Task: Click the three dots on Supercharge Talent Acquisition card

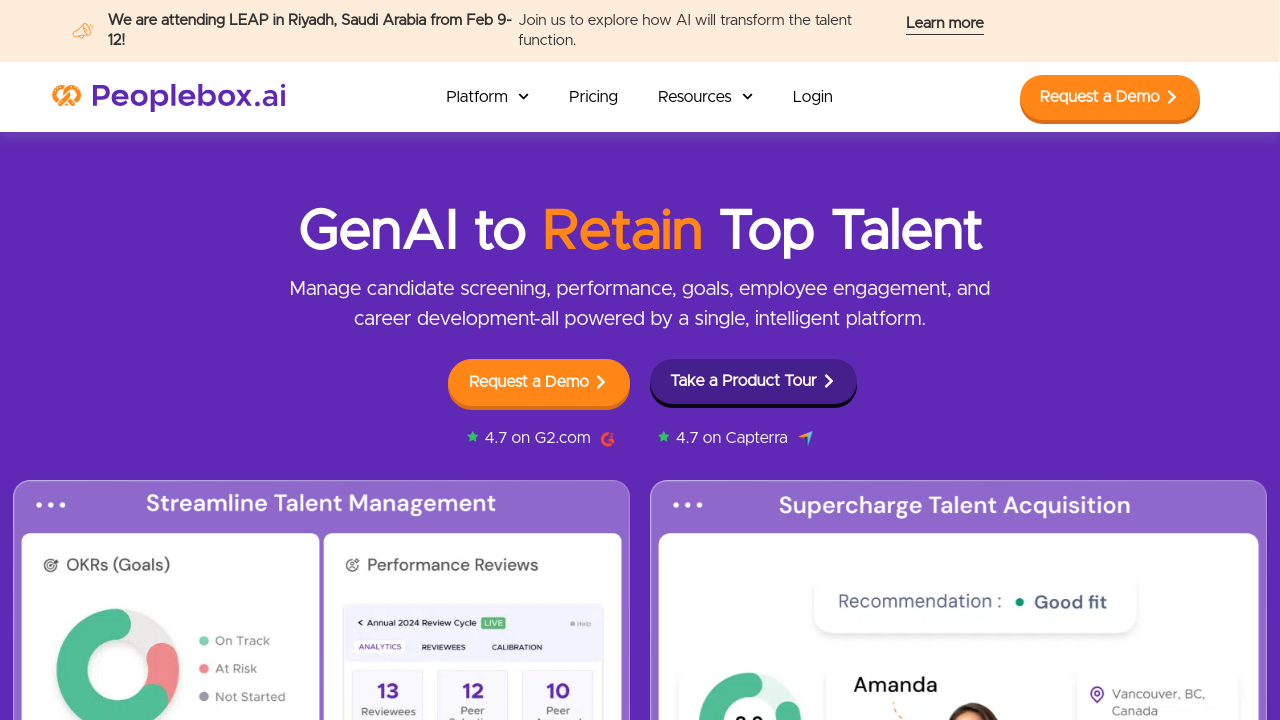Action: 688,505
